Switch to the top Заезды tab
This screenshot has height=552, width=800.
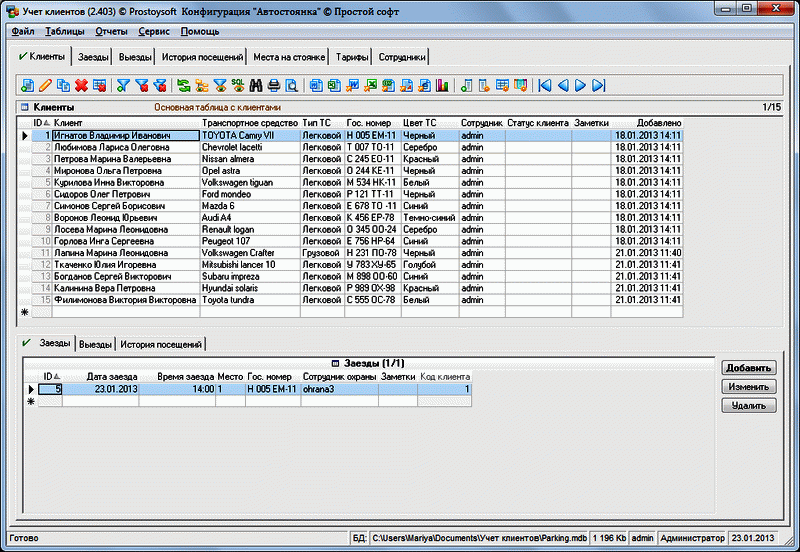[x=93, y=57]
